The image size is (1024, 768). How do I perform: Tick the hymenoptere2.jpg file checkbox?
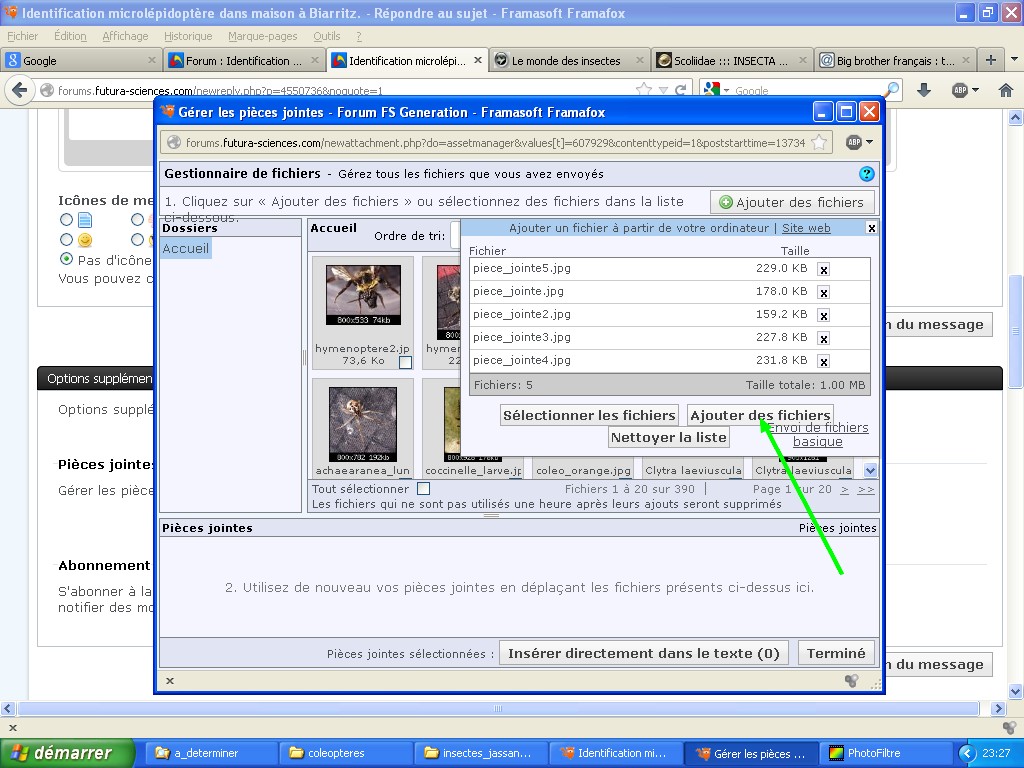pyautogui.click(x=406, y=362)
